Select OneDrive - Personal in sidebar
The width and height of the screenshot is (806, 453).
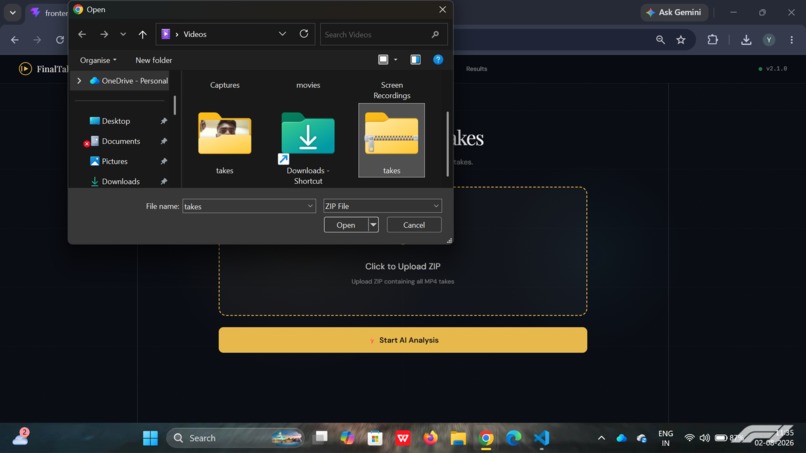click(129, 81)
